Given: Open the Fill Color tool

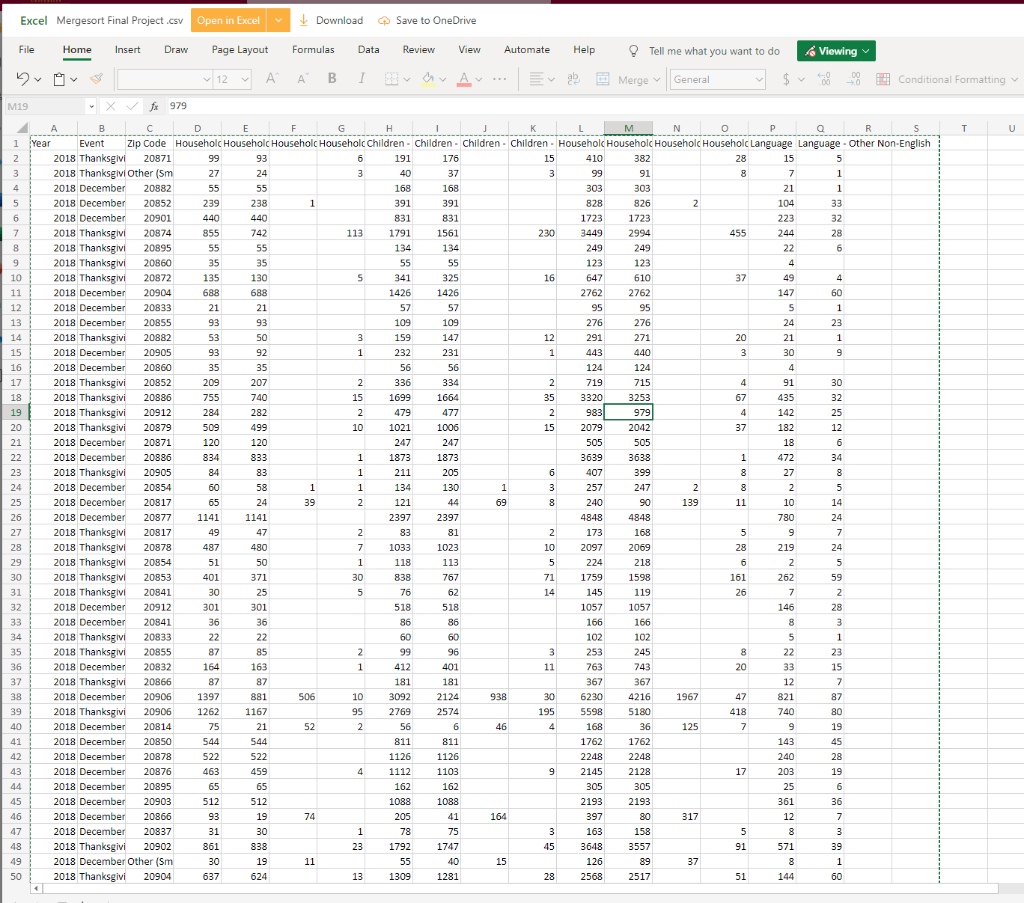Looking at the screenshot, I should 428,79.
